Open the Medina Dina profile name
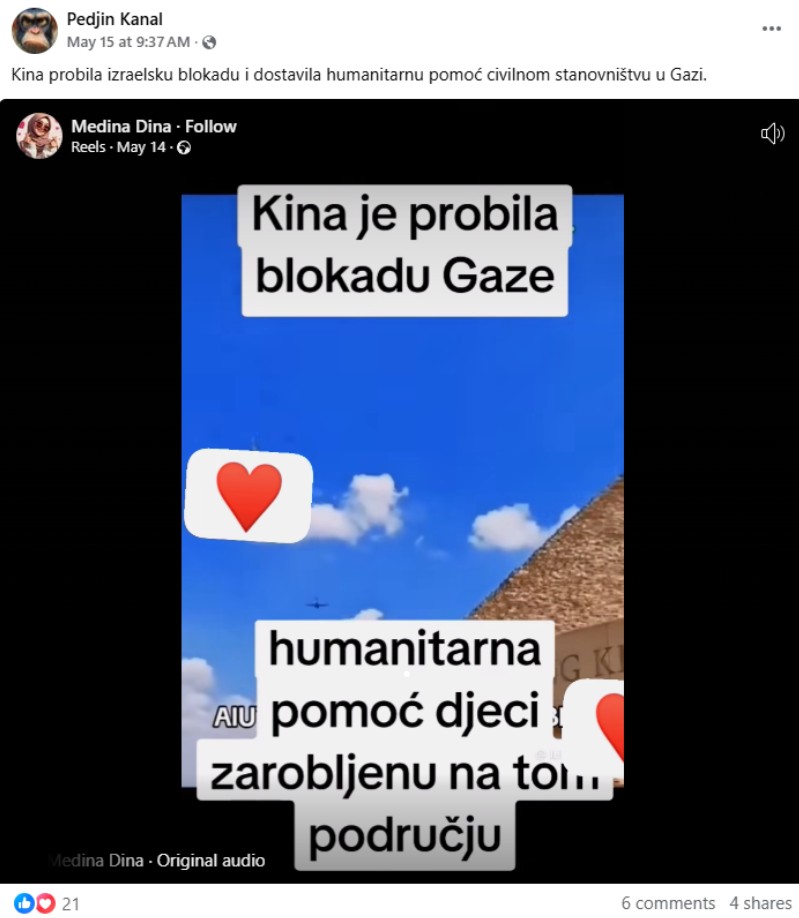 tap(121, 126)
